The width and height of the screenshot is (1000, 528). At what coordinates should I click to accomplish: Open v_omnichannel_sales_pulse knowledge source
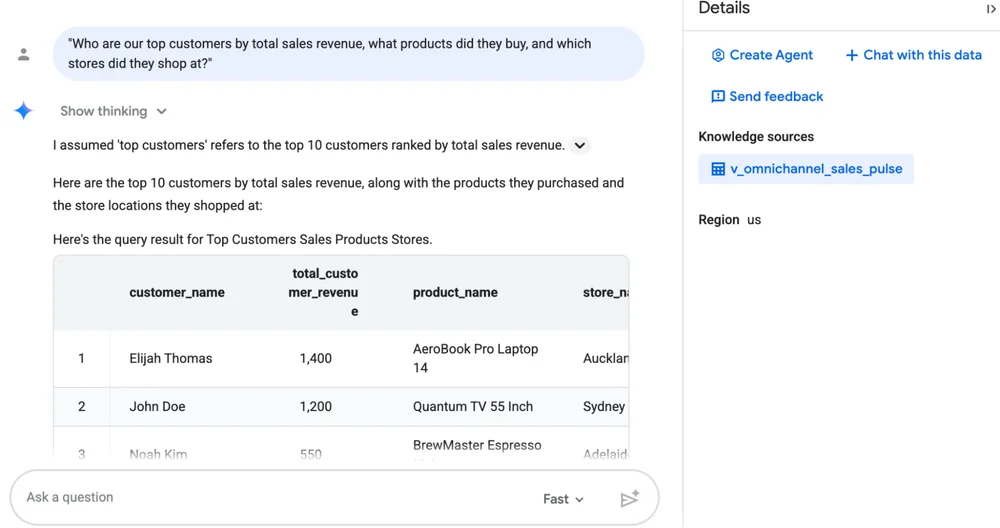click(806, 169)
